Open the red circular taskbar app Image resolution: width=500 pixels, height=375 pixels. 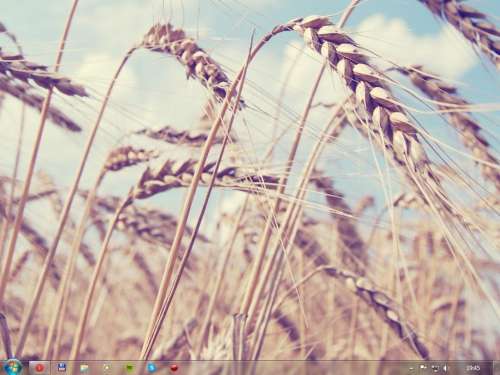39,368
